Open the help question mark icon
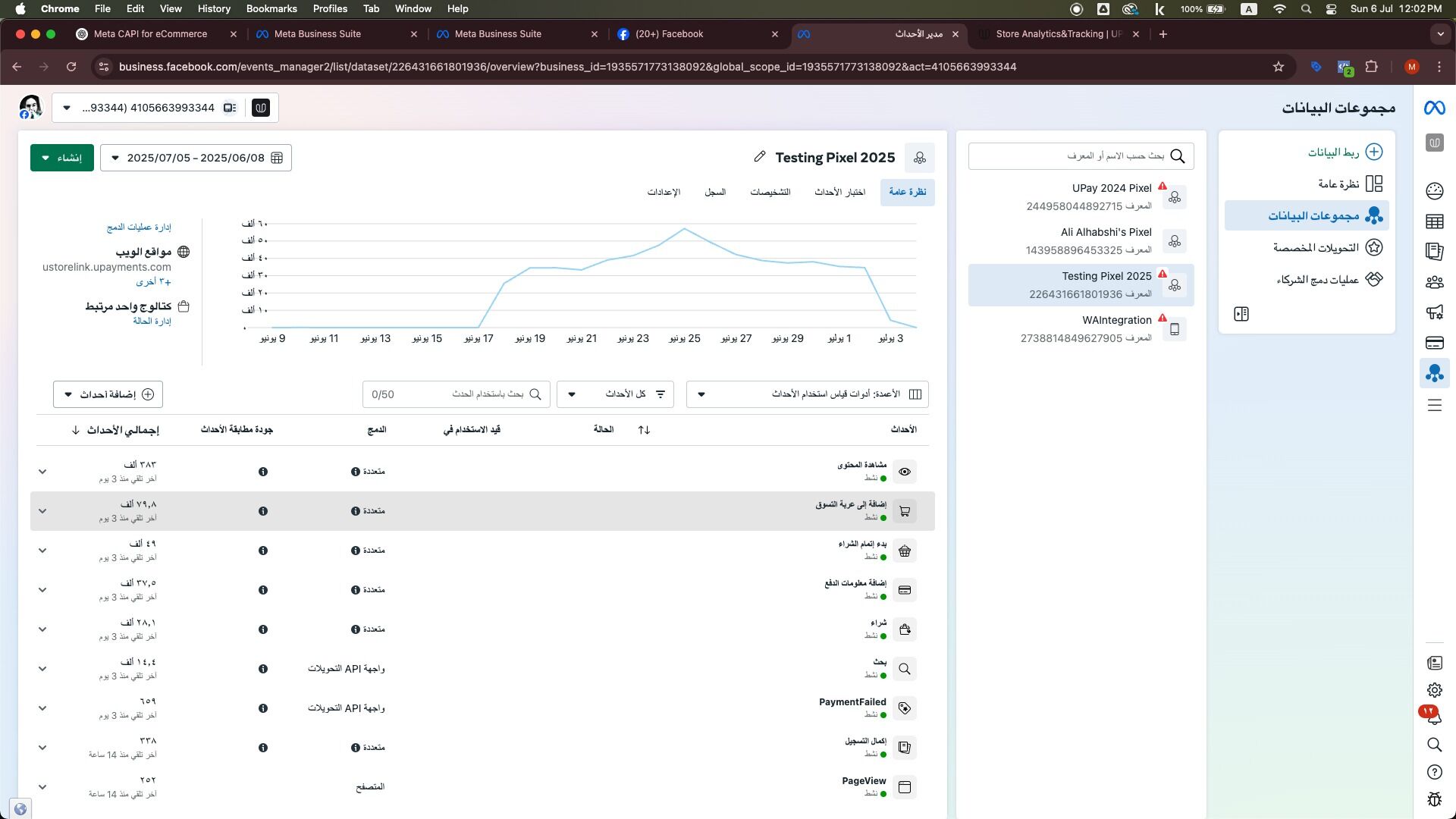This screenshot has height=819, width=1456. pyautogui.click(x=1434, y=772)
